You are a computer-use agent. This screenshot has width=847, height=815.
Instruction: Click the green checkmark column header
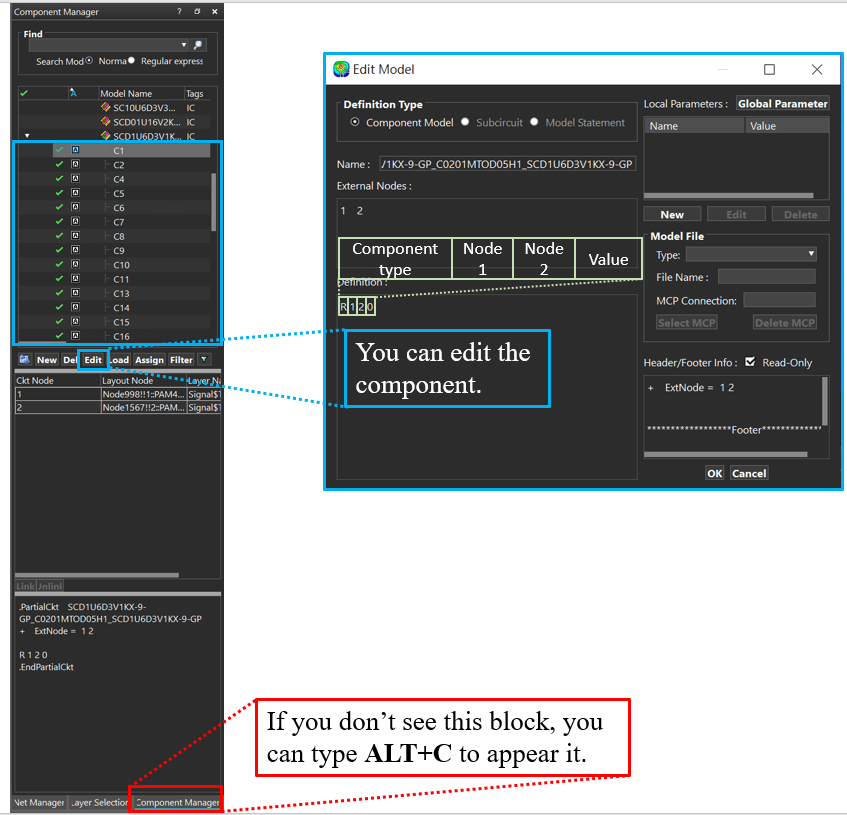tap(24, 93)
